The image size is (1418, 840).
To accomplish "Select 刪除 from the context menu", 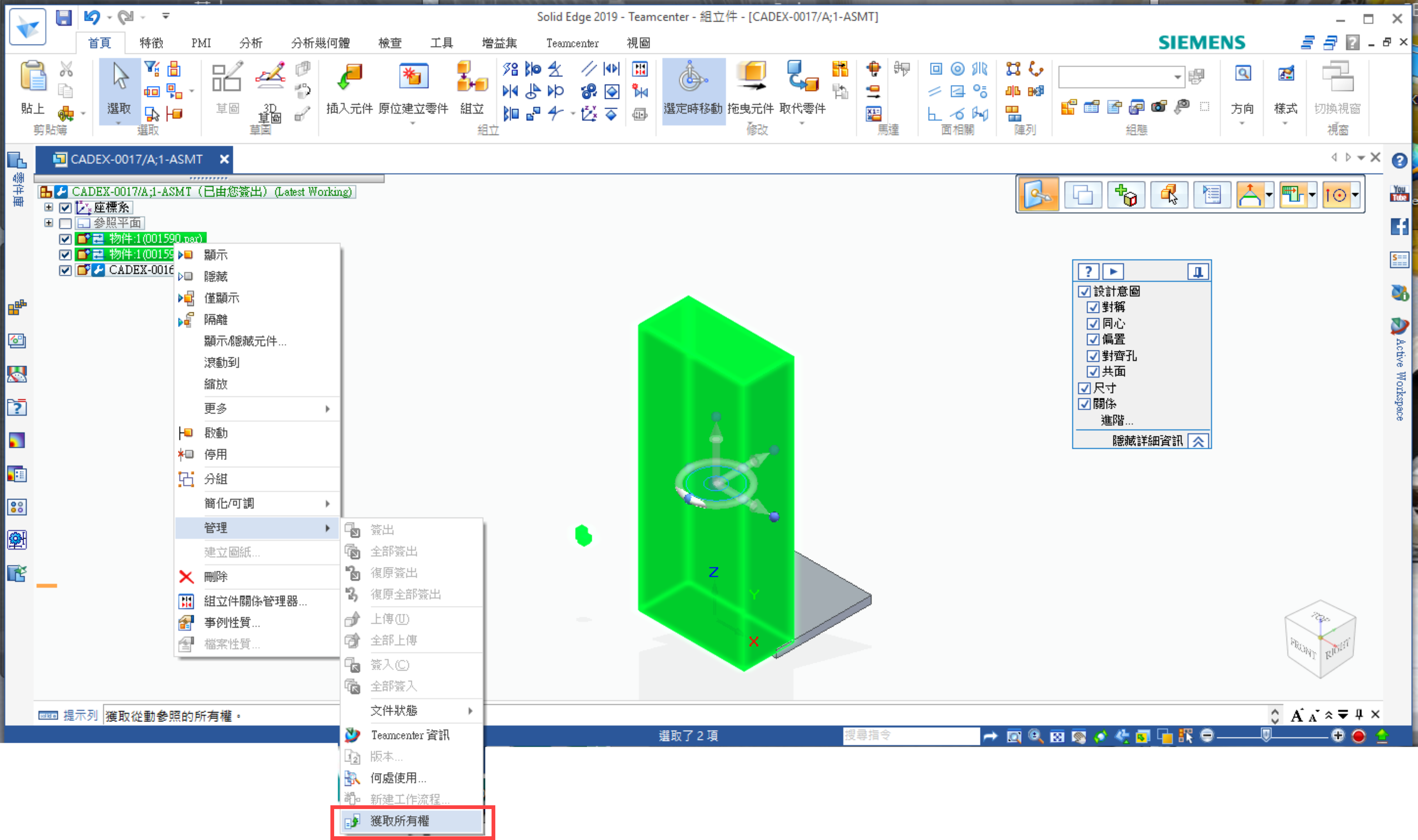I will 257,577.
